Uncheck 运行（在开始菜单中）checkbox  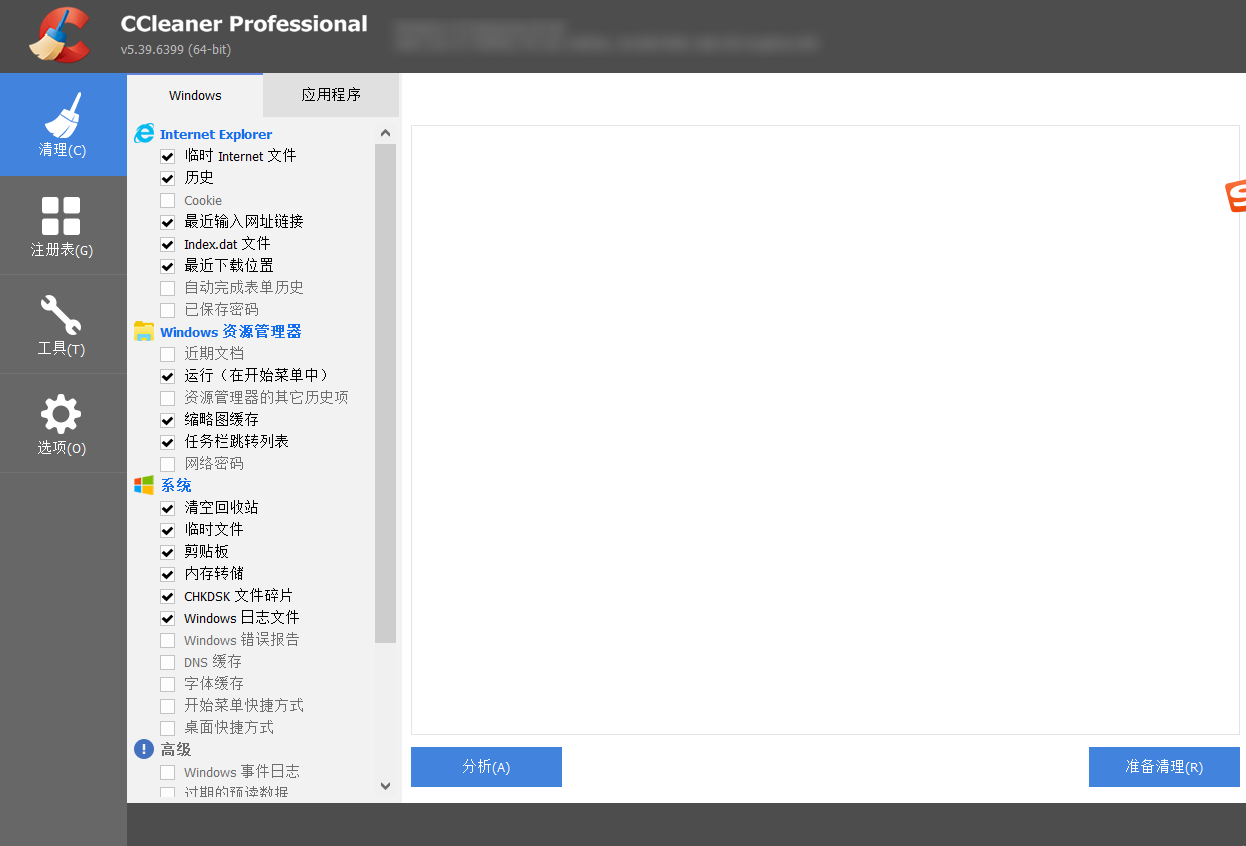click(x=167, y=377)
